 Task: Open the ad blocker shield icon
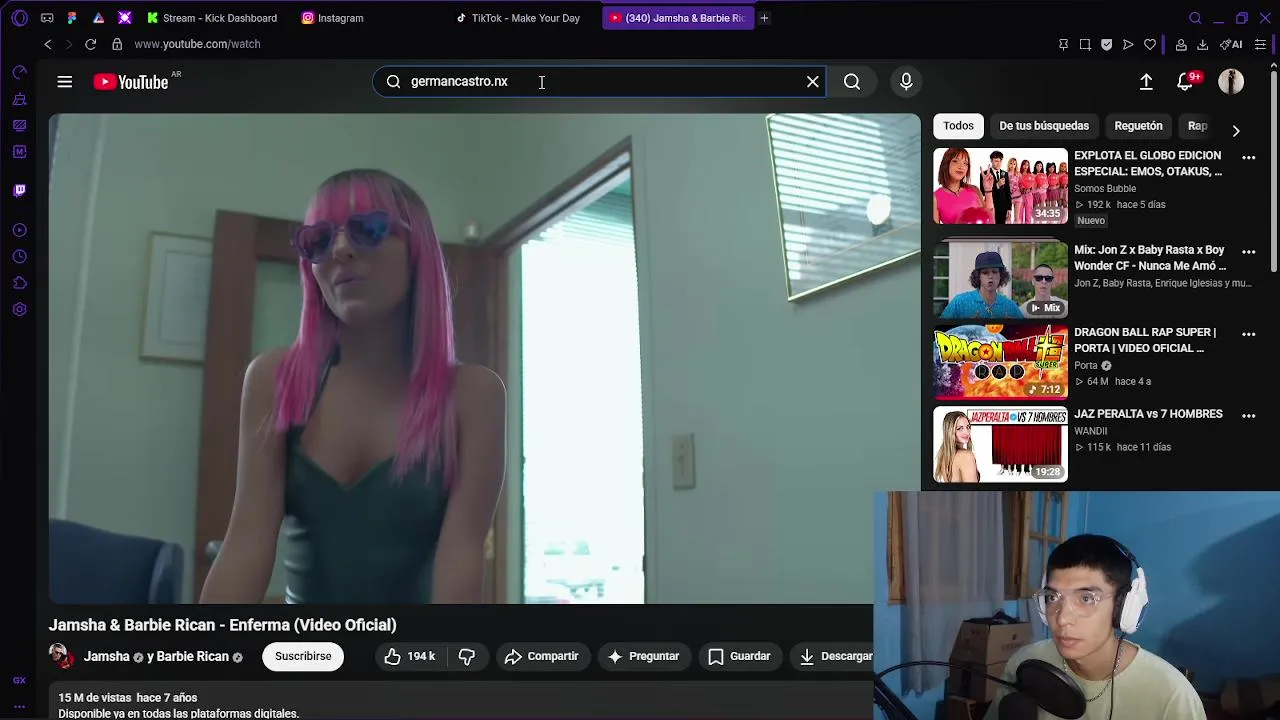(1106, 44)
